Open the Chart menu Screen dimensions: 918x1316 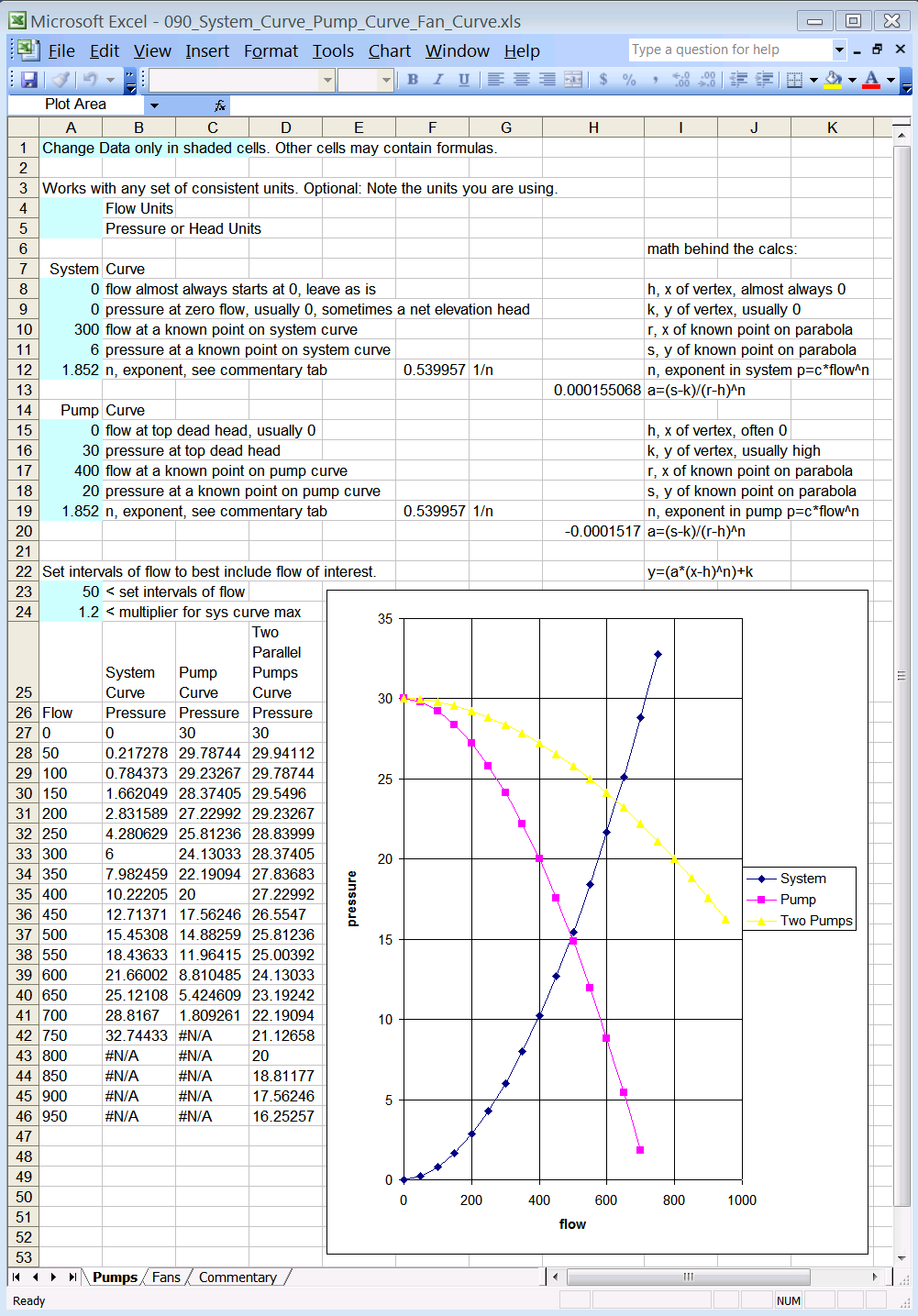(390, 50)
